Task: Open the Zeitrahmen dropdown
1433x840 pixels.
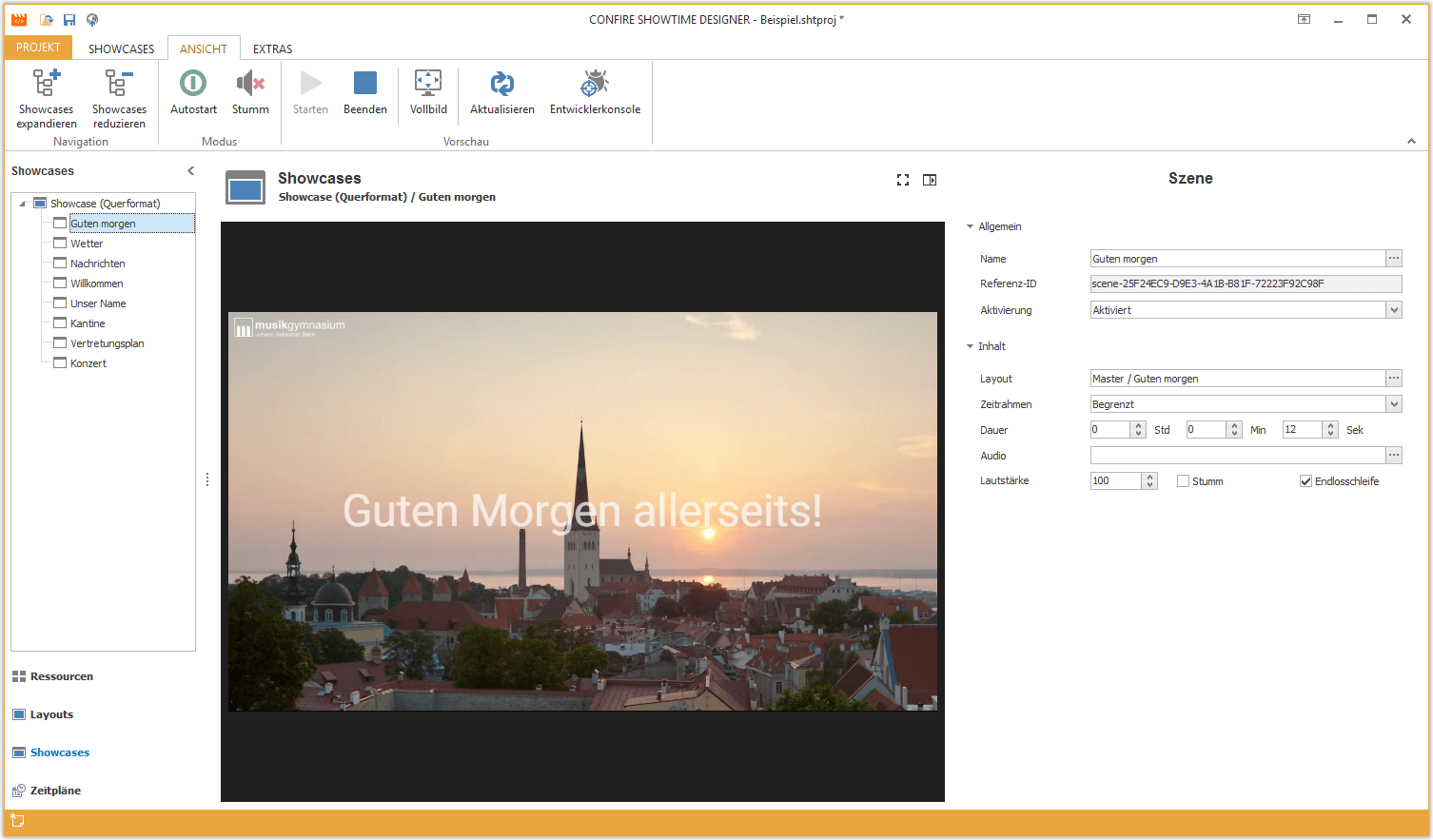Action: click(x=1393, y=404)
